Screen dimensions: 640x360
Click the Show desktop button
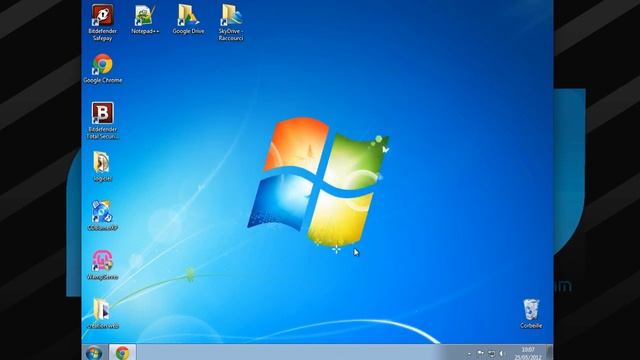[x=549, y=353]
